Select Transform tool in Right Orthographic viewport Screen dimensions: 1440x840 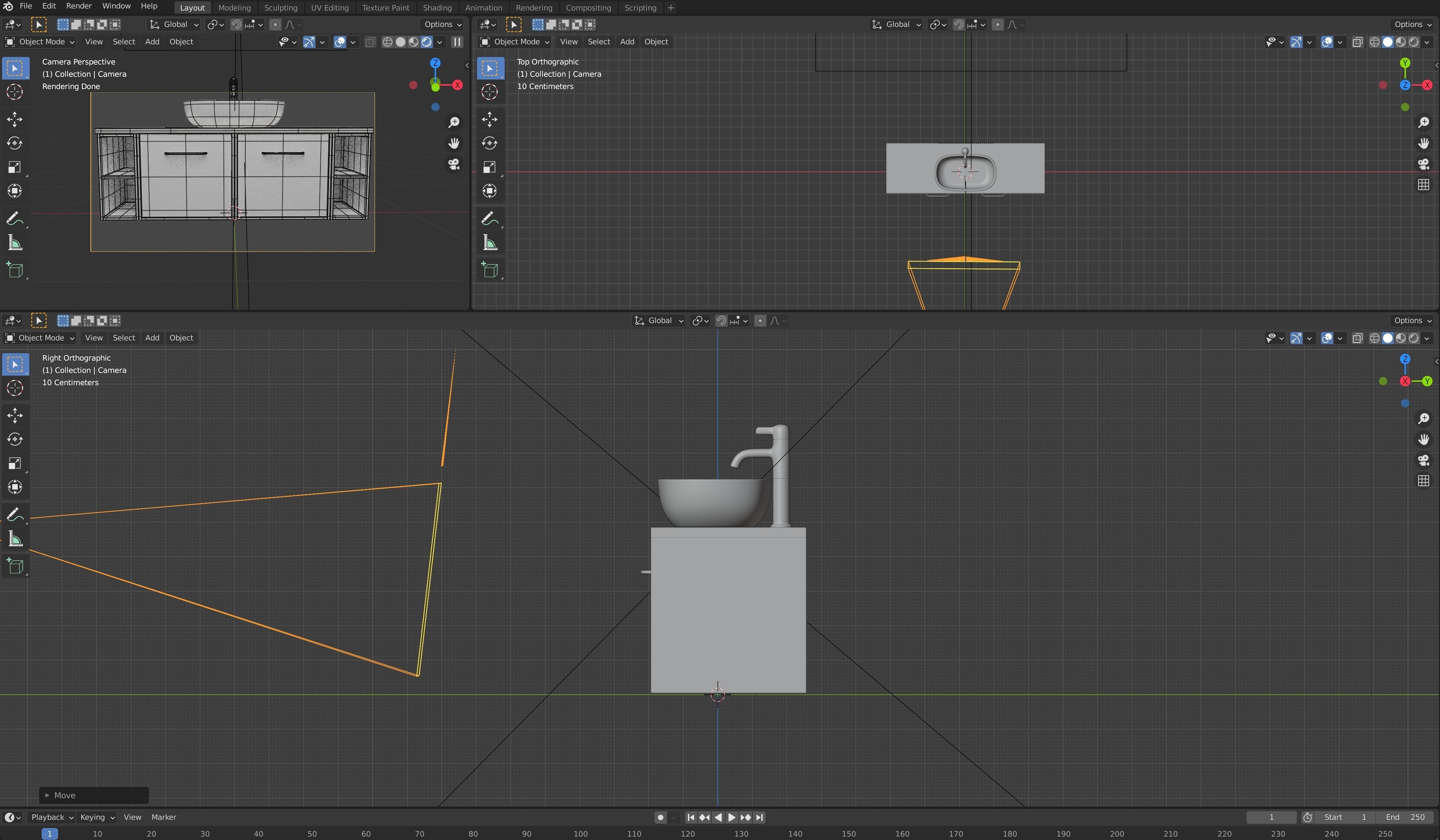(x=15, y=487)
